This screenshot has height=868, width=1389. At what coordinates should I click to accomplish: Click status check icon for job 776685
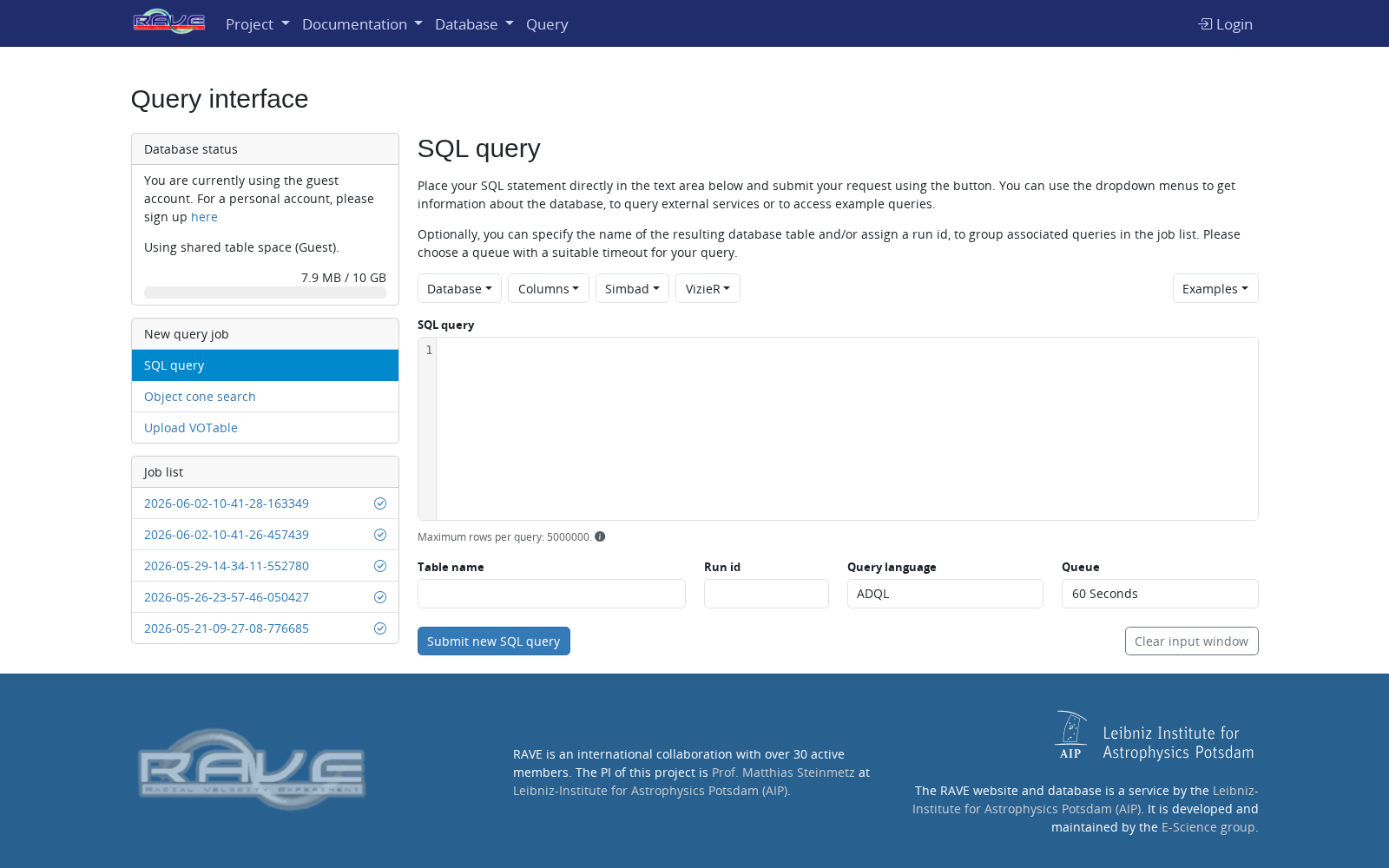point(380,628)
